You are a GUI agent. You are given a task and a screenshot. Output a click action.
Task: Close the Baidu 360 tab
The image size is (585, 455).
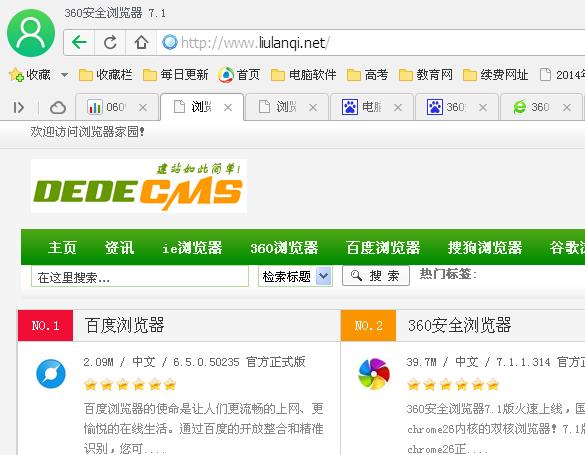coord(483,108)
